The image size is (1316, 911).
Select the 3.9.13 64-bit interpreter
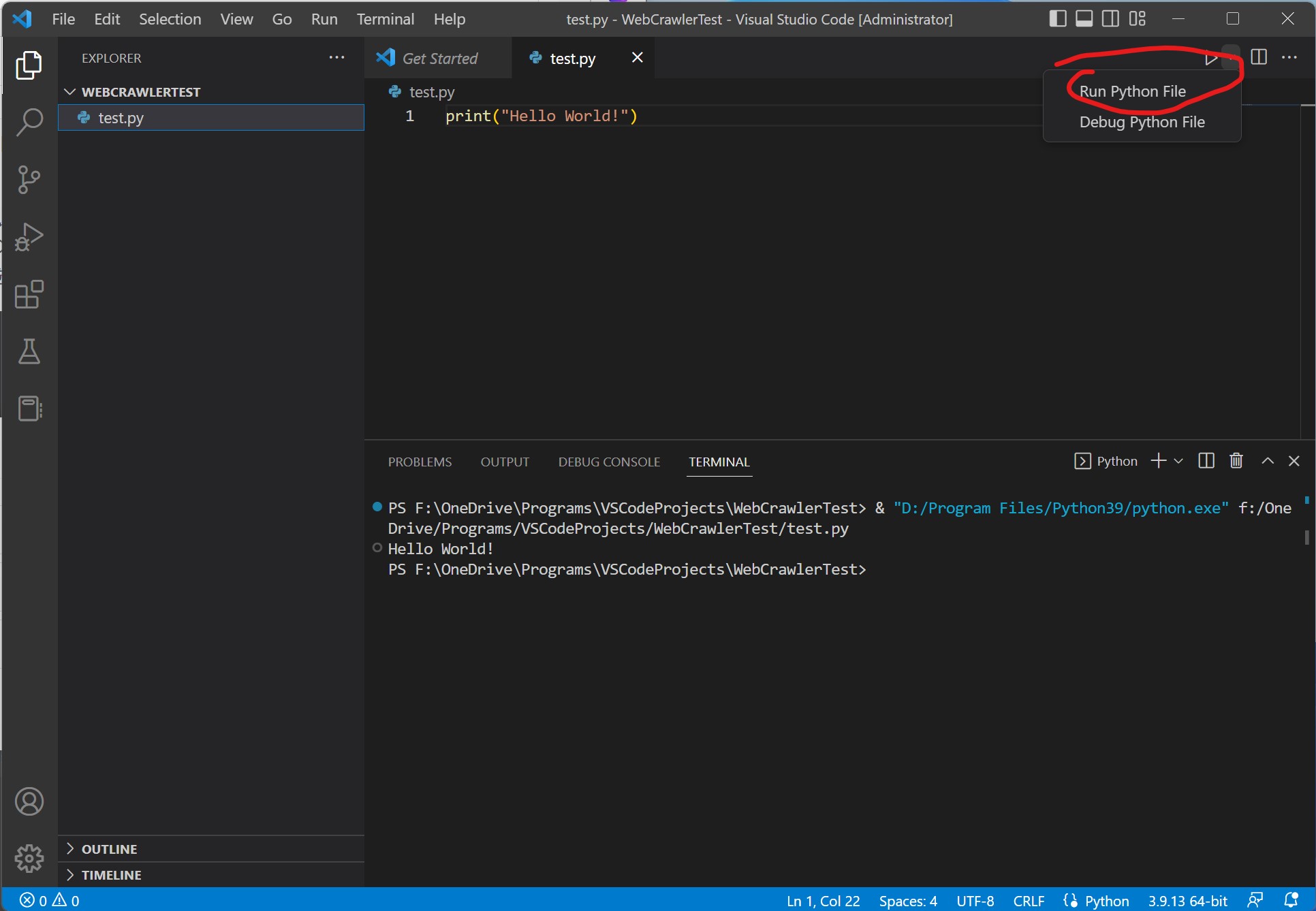[1187, 900]
